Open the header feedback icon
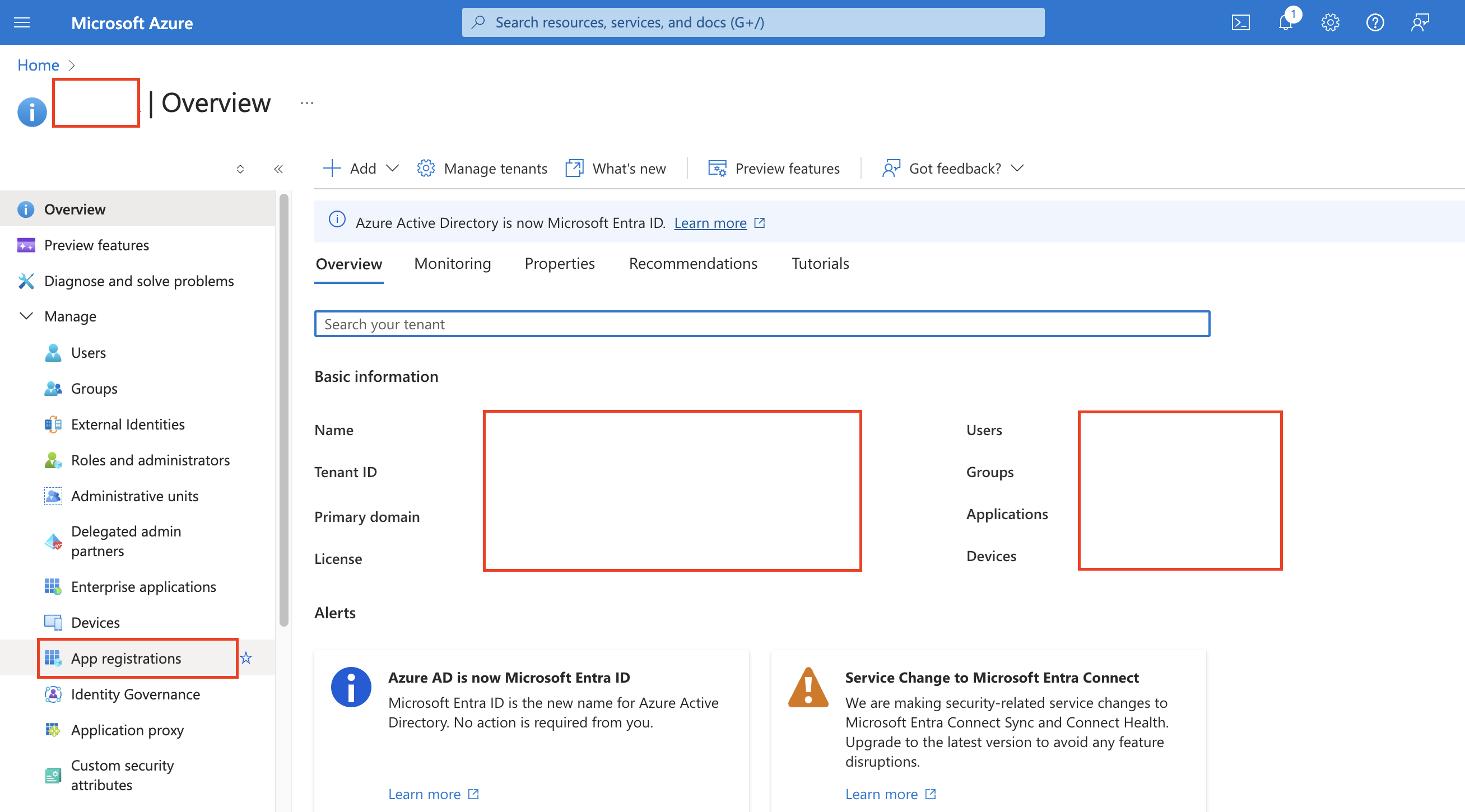Image resolution: width=1465 pixels, height=812 pixels. click(x=1420, y=23)
